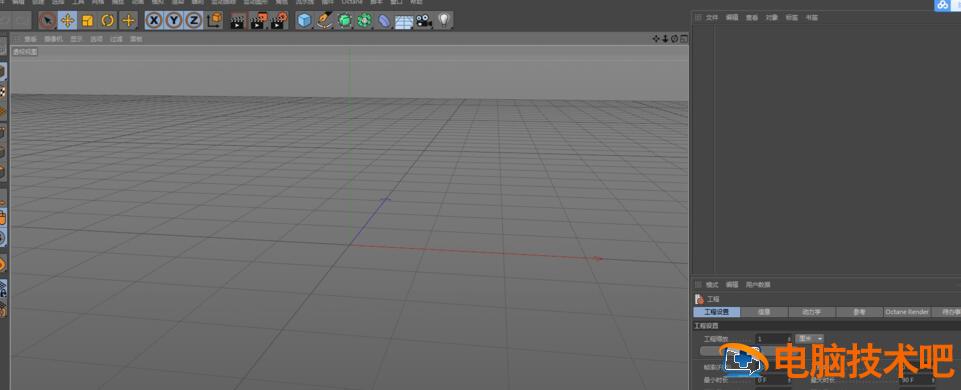Expand the Floor grid object options
The height and width of the screenshot is (390, 961).
tap(403, 21)
